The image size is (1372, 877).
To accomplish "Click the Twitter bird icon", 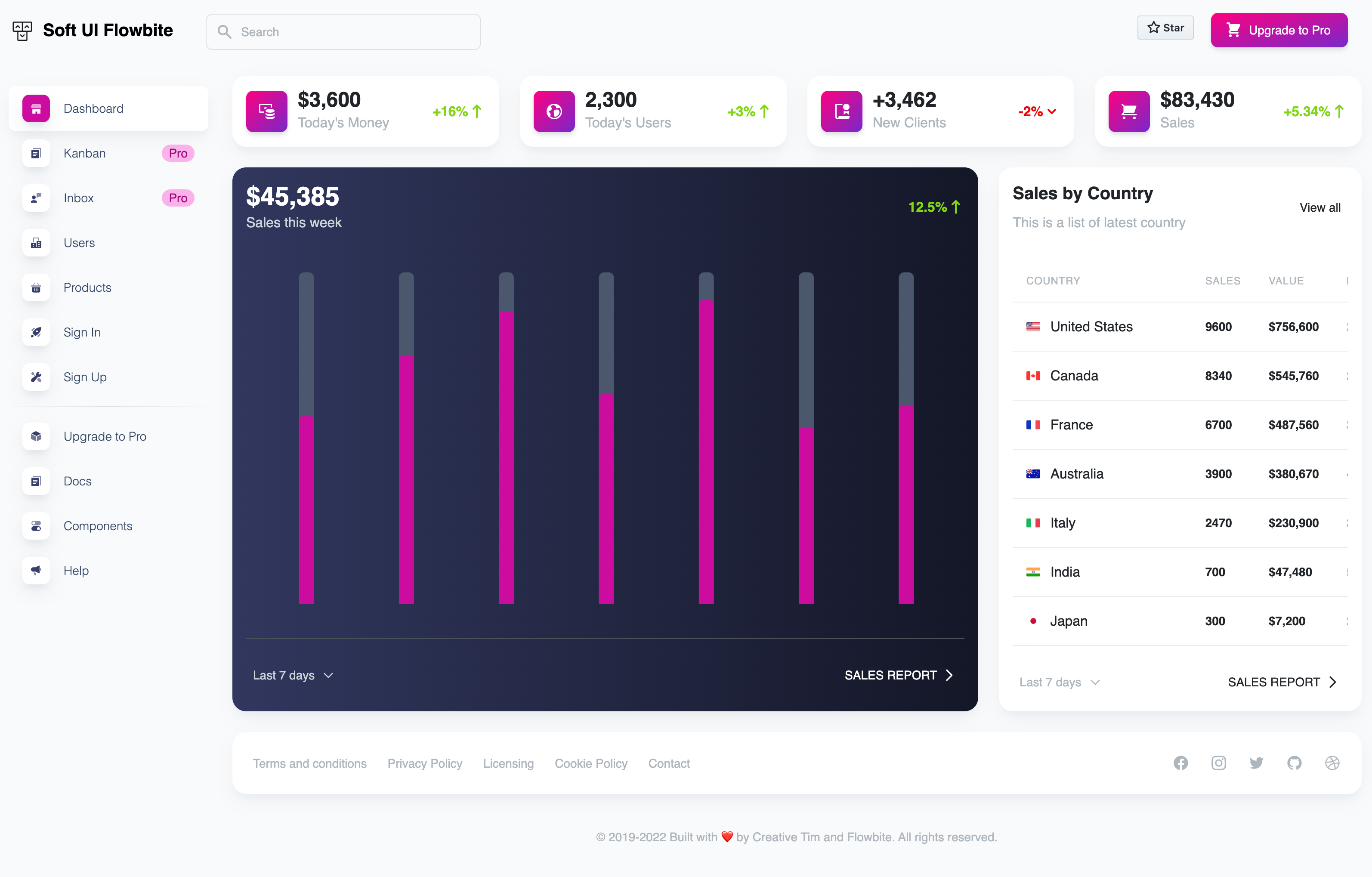I will [1256, 763].
